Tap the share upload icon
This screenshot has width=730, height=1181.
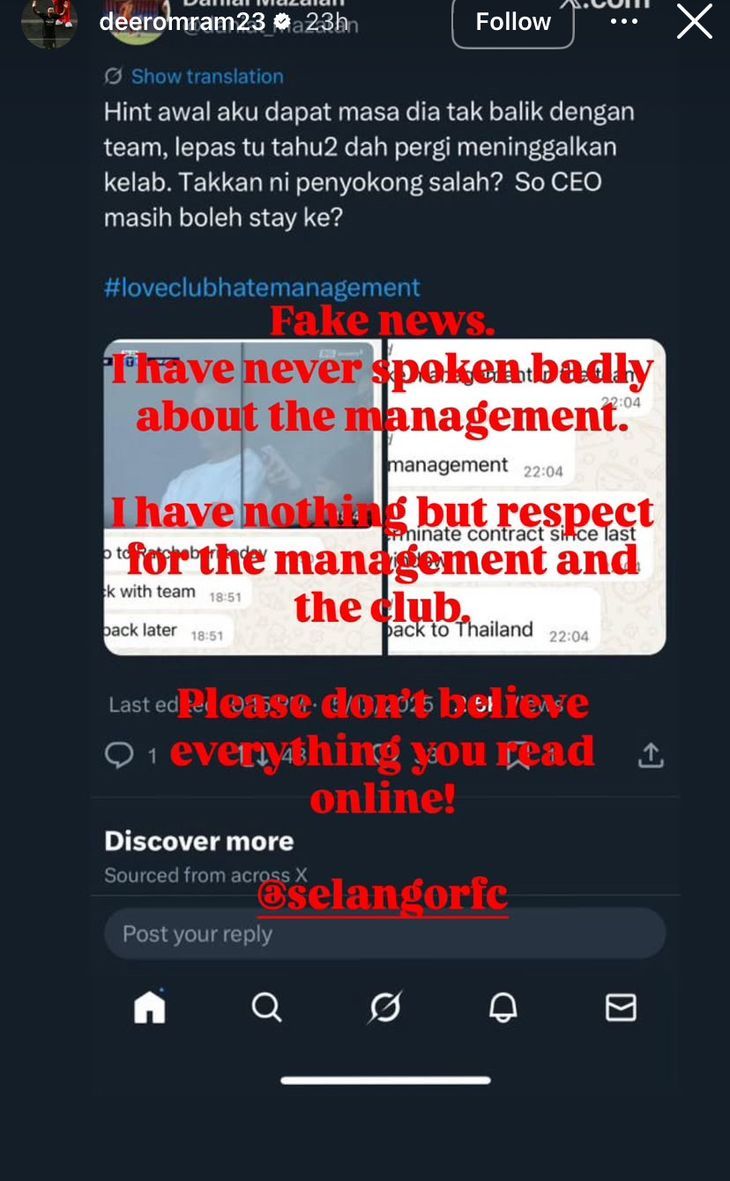[x=651, y=755]
